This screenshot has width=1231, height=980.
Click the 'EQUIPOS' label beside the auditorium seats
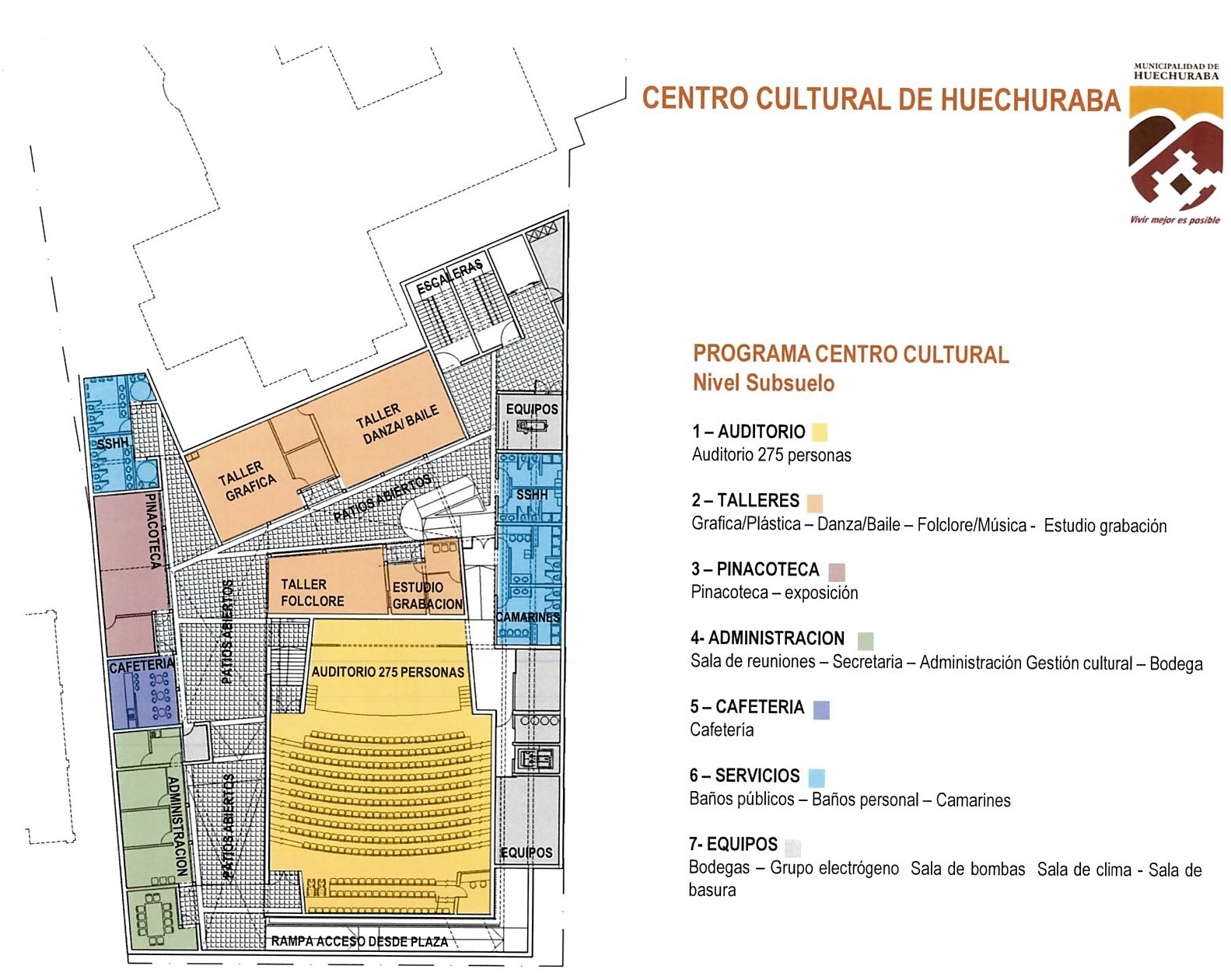click(526, 853)
